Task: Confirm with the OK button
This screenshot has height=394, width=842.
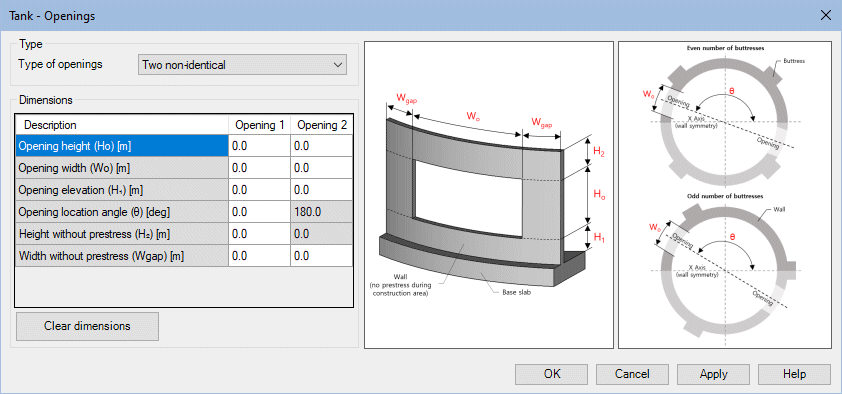Action: click(551, 374)
